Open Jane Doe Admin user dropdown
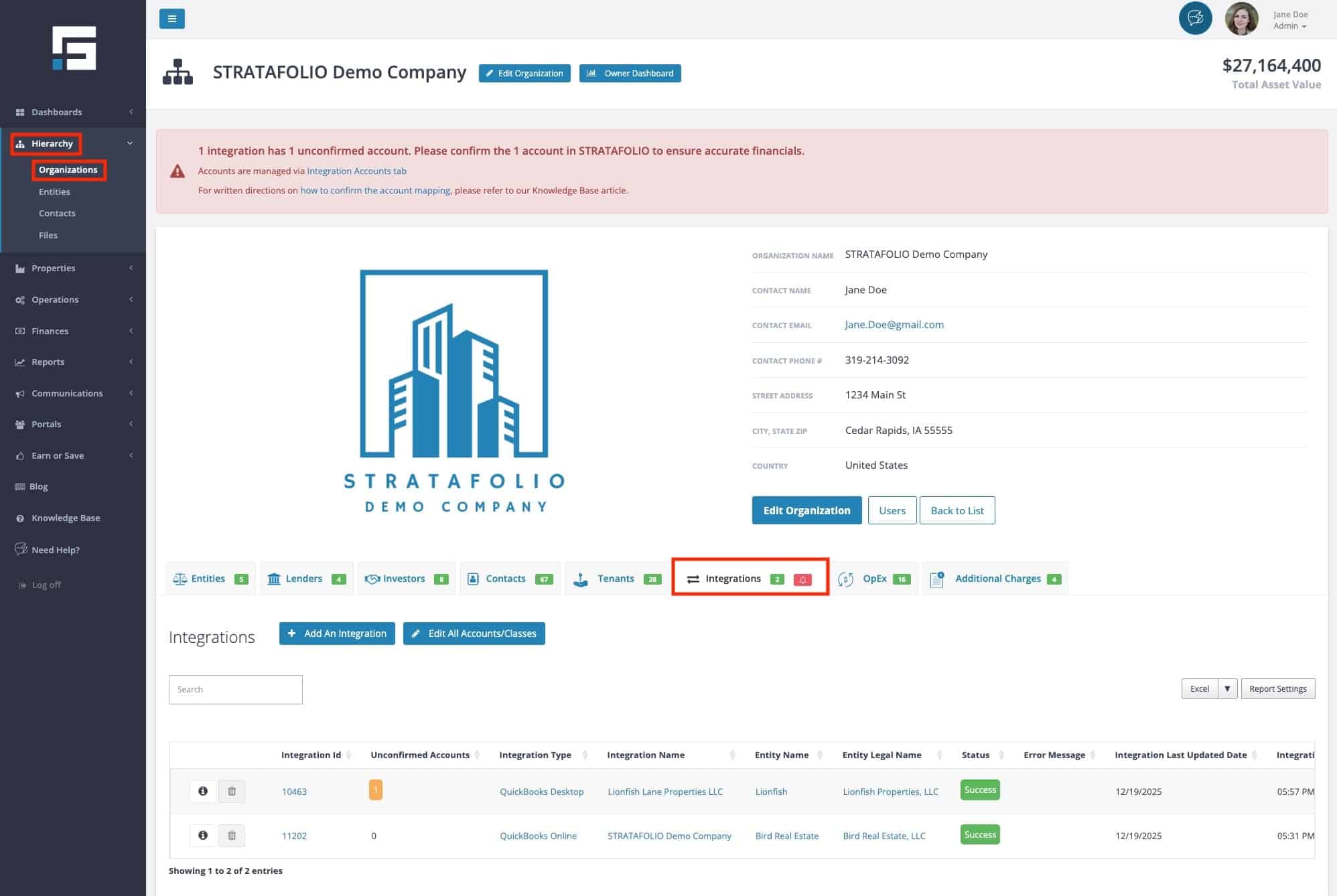Image resolution: width=1337 pixels, height=896 pixels. pyautogui.click(x=1290, y=20)
